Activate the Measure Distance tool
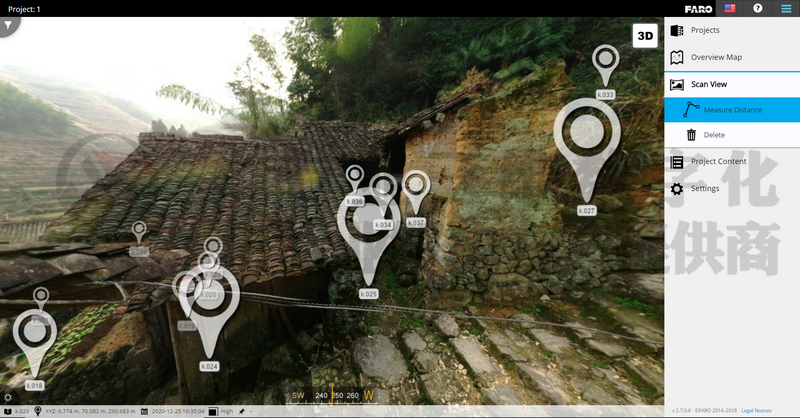The image size is (800, 418). 732,110
